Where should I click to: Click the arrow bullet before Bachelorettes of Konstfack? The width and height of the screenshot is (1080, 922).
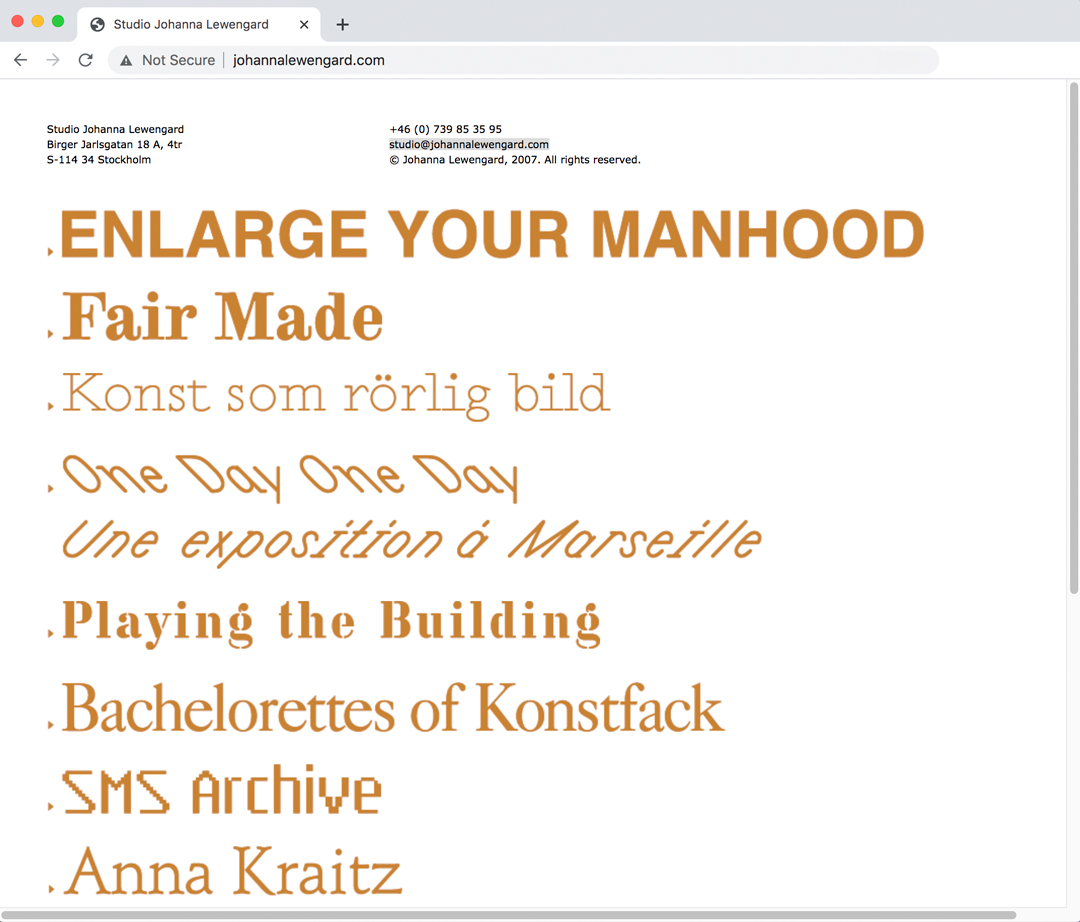click(50, 724)
